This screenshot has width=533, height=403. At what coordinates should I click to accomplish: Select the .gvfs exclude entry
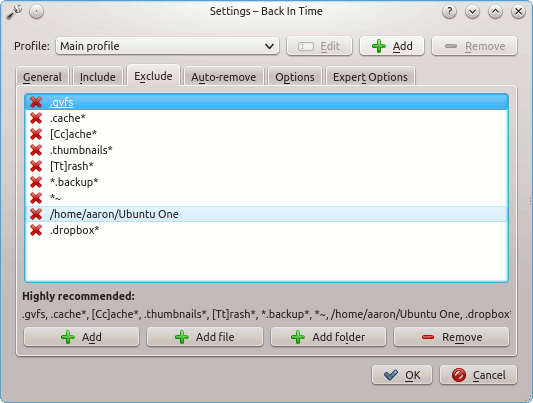pos(266,102)
